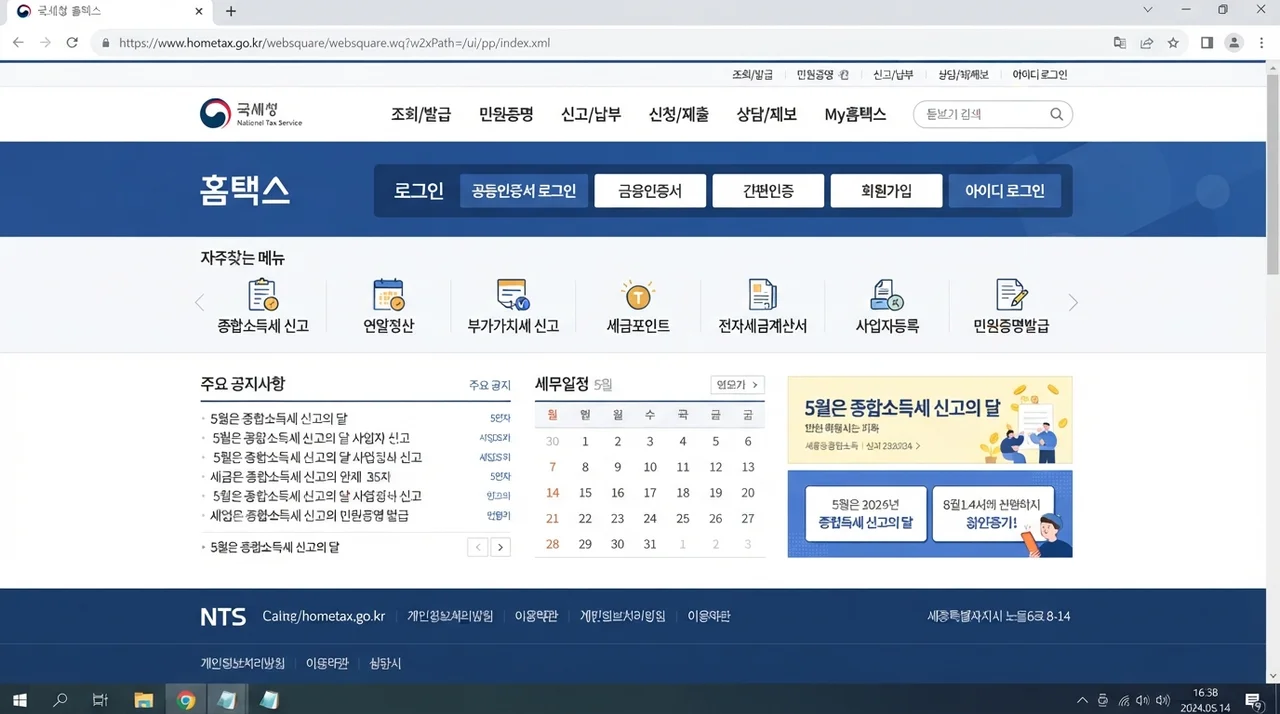Reload the page in browser
Screen dimensions: 1280x714
coord(72,43)
